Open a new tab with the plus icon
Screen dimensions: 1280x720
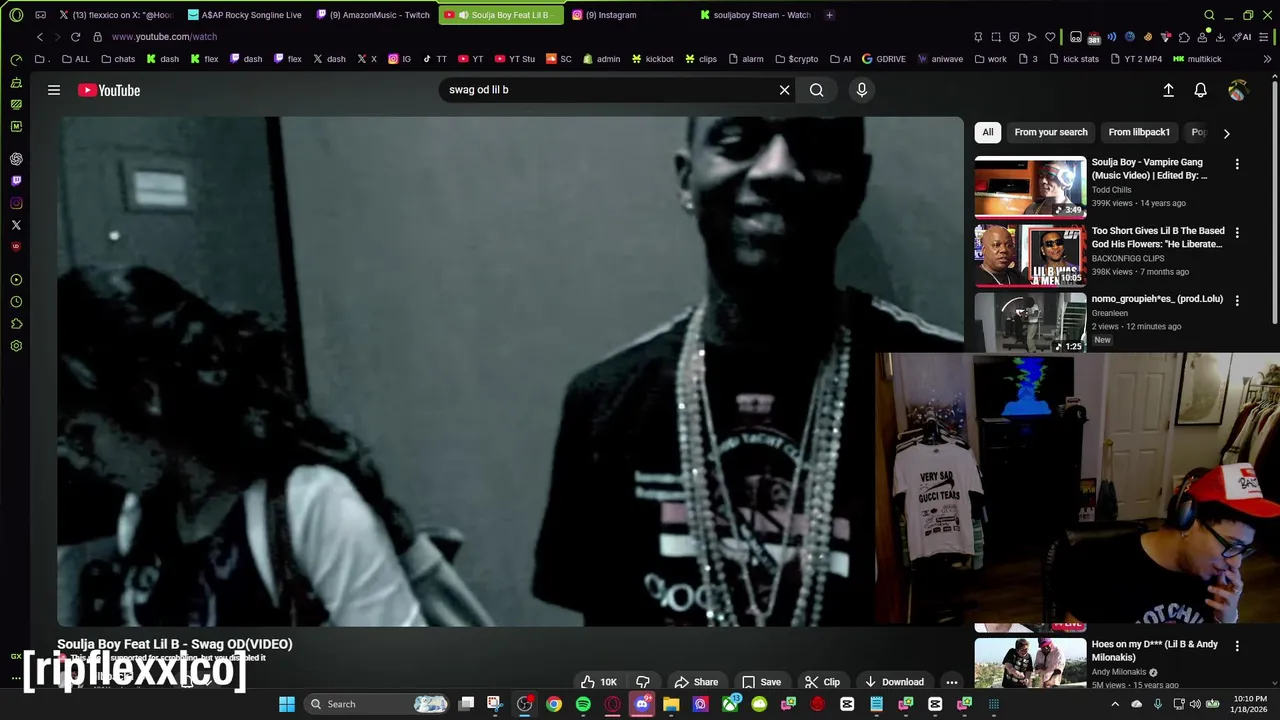tap(829, 15)
